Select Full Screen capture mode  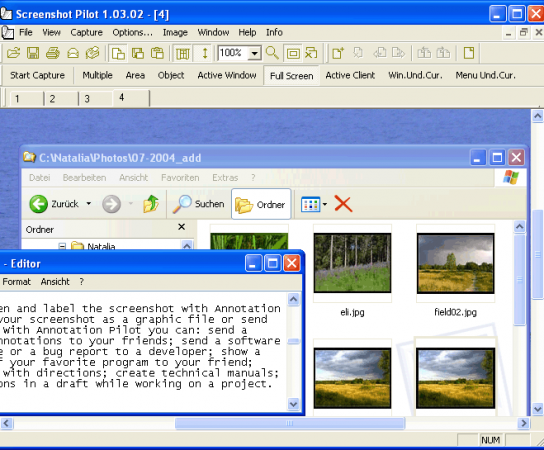pos(291,76)
